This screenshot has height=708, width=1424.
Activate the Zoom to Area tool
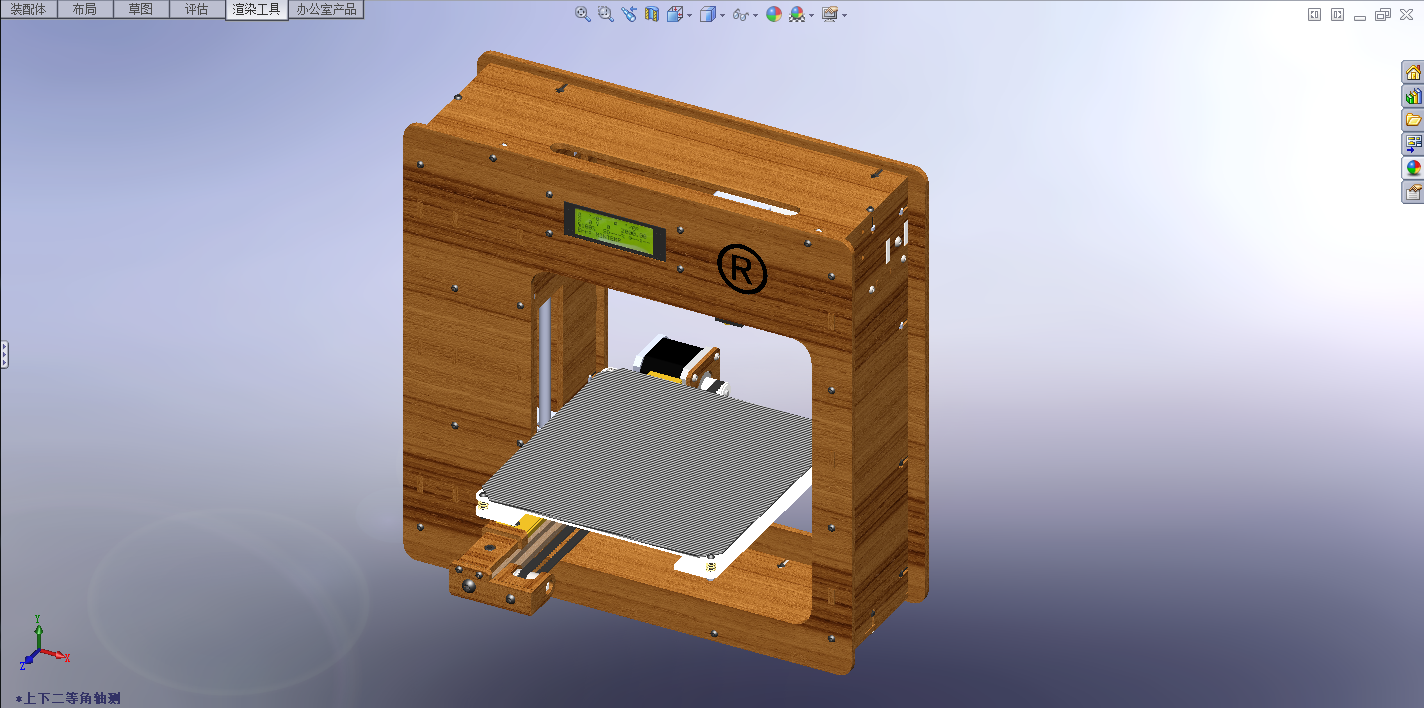[x=605, y=14]
